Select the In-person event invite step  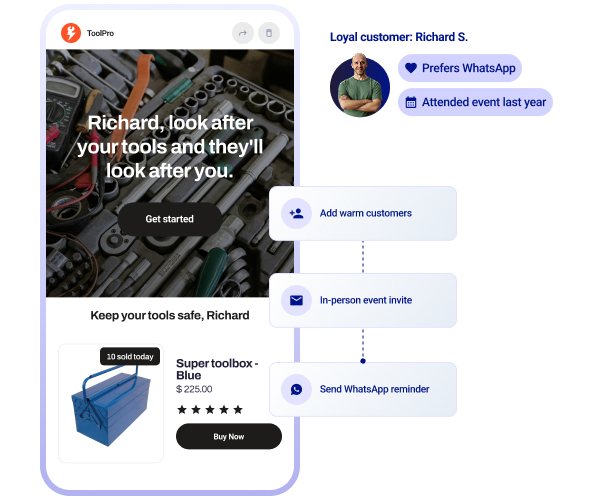(x=363, y=300)
